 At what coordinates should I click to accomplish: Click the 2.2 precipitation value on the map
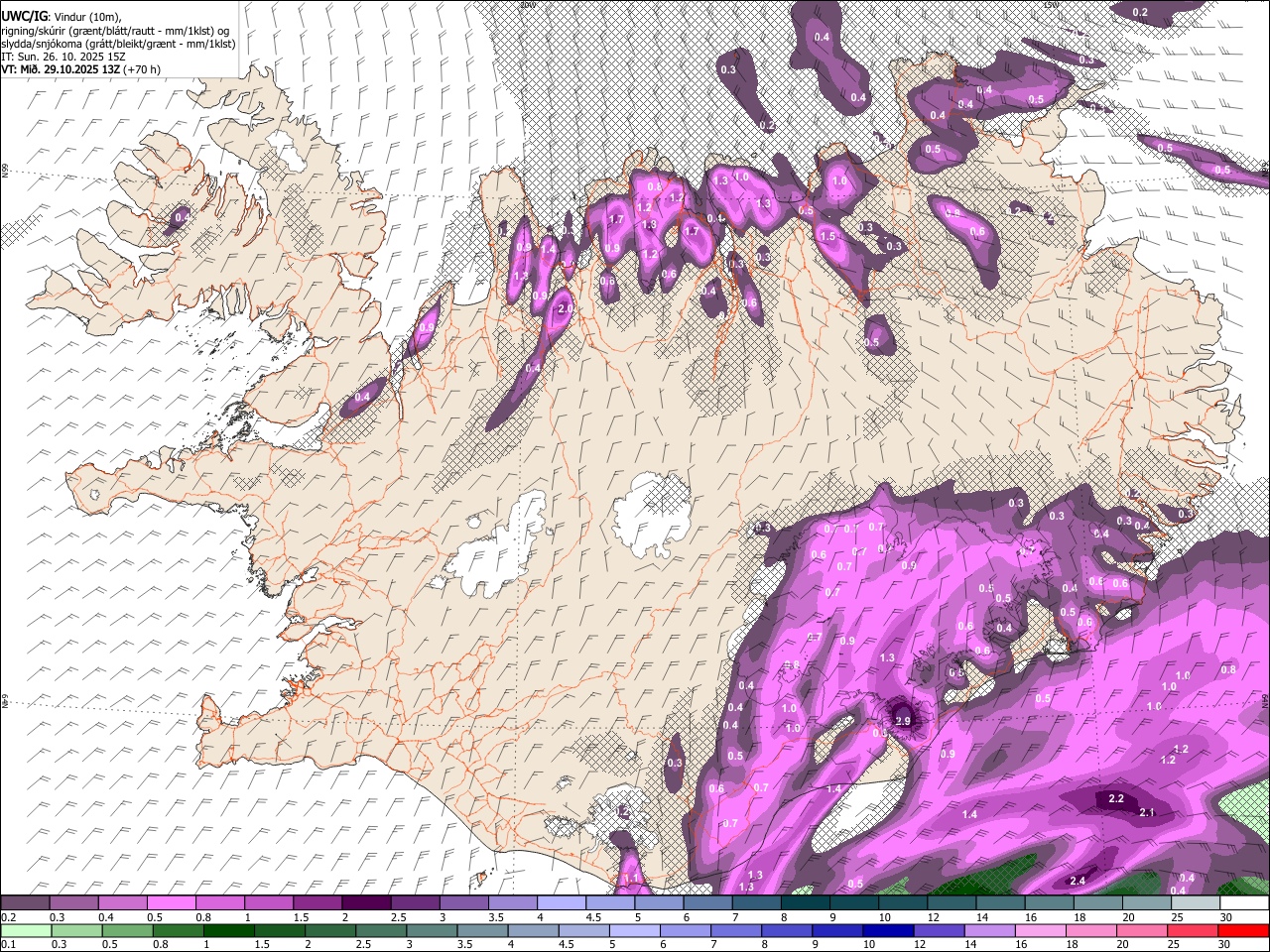[x=1115, y=798]
